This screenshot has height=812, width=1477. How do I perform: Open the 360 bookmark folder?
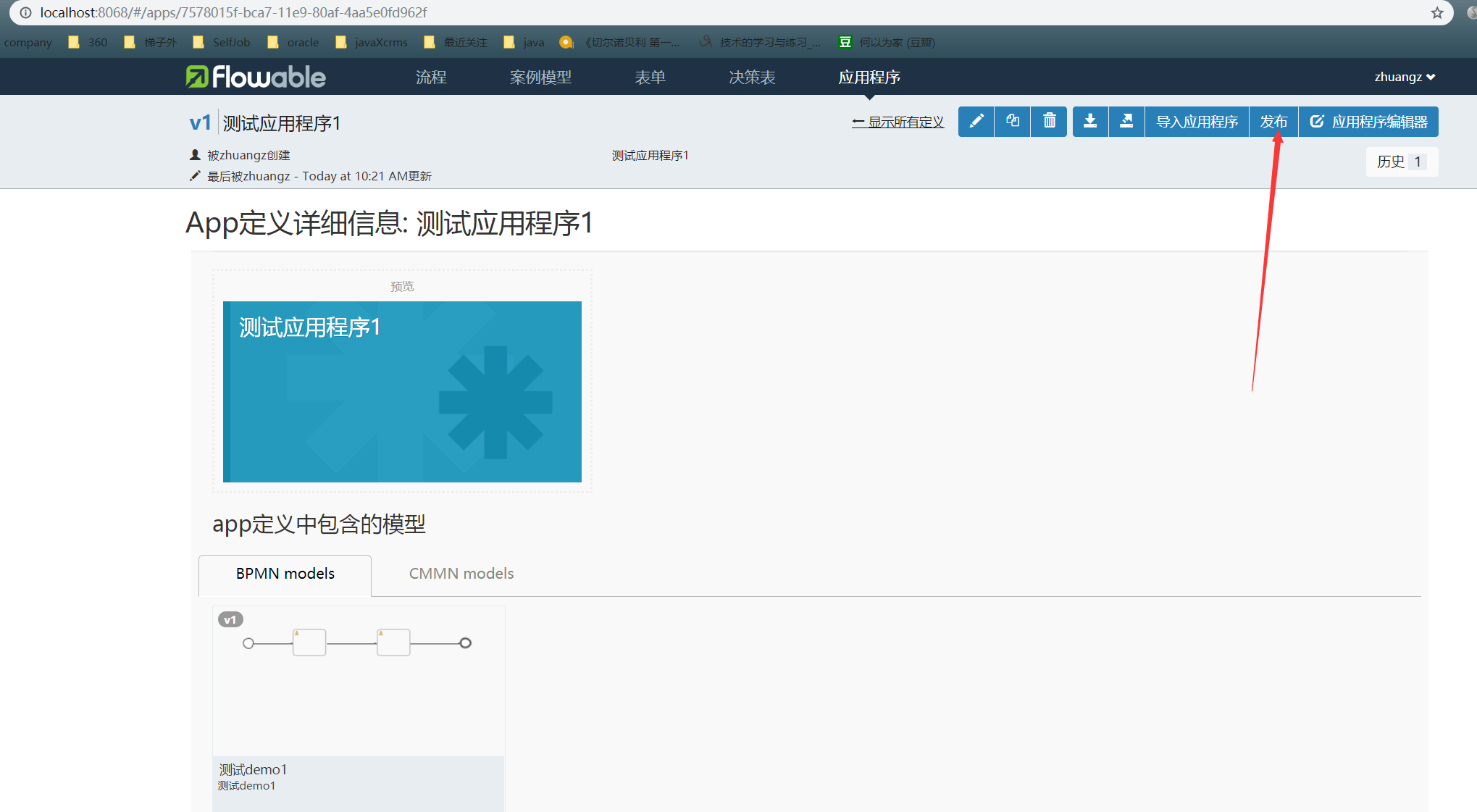[x=88, y=42]
